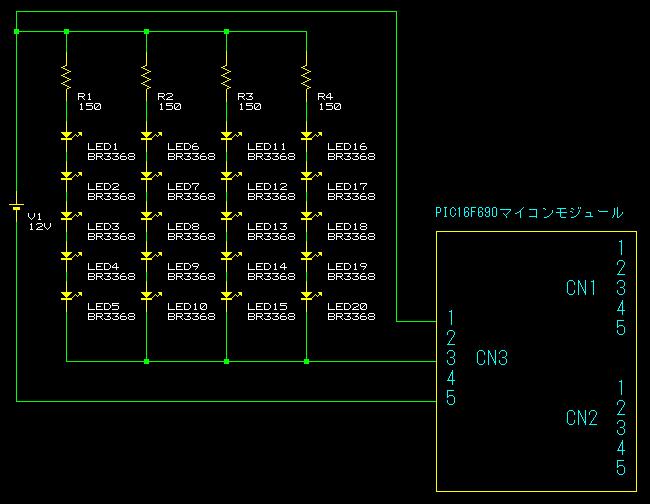Click the CN2 connector label
The height and width of the screenshot is (504, 650).
click(582, 418)
